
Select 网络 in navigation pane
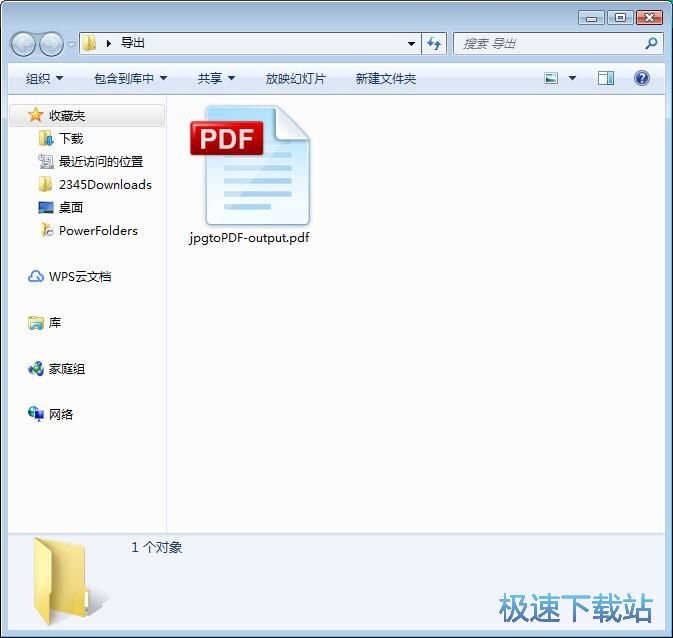[61, 414]
